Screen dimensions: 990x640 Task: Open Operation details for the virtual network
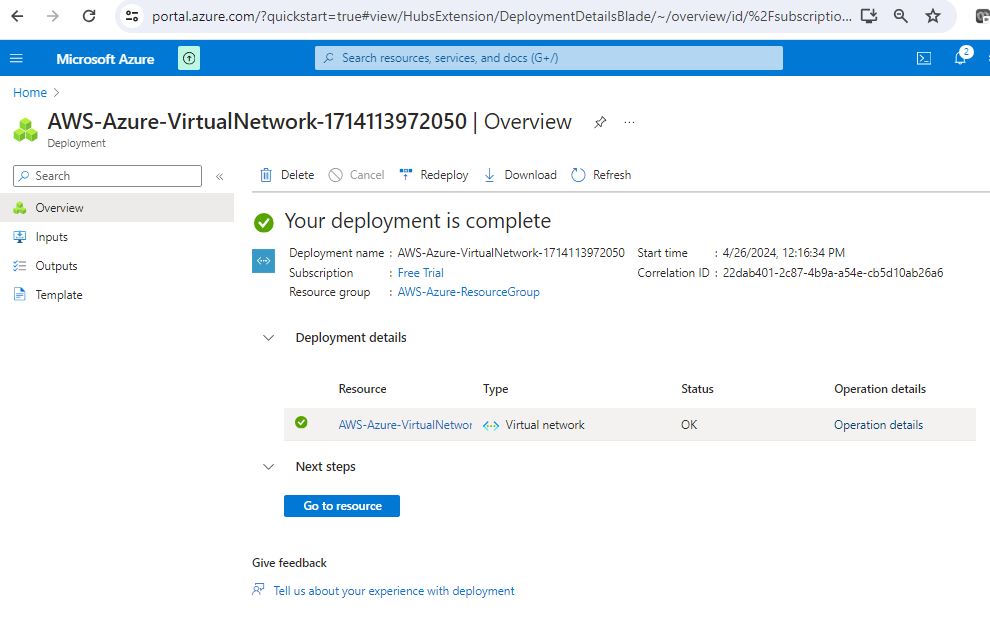(x=878, y=425)
